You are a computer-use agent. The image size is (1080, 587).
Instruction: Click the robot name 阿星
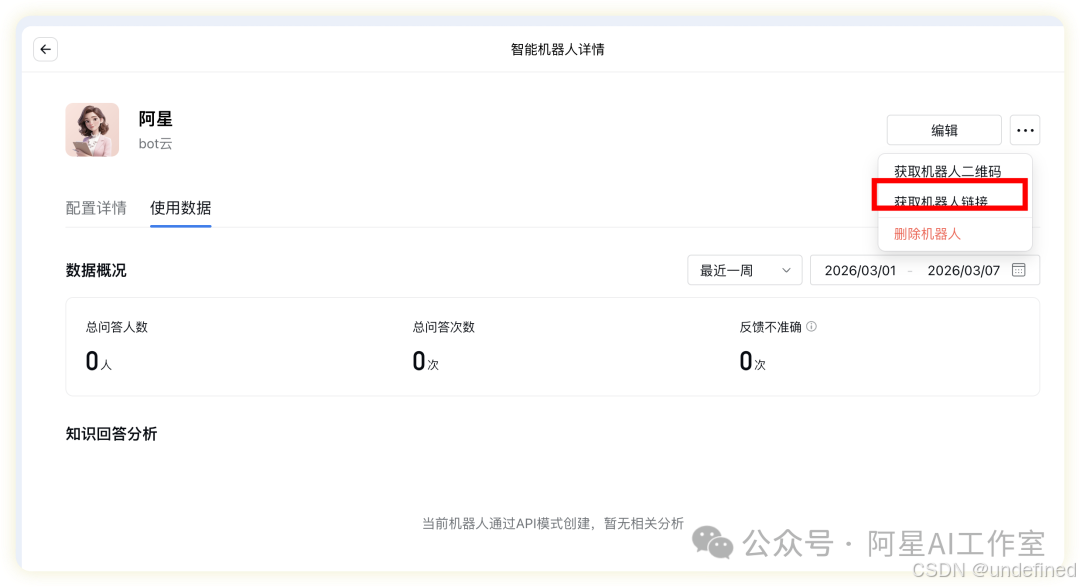(155, 119)
